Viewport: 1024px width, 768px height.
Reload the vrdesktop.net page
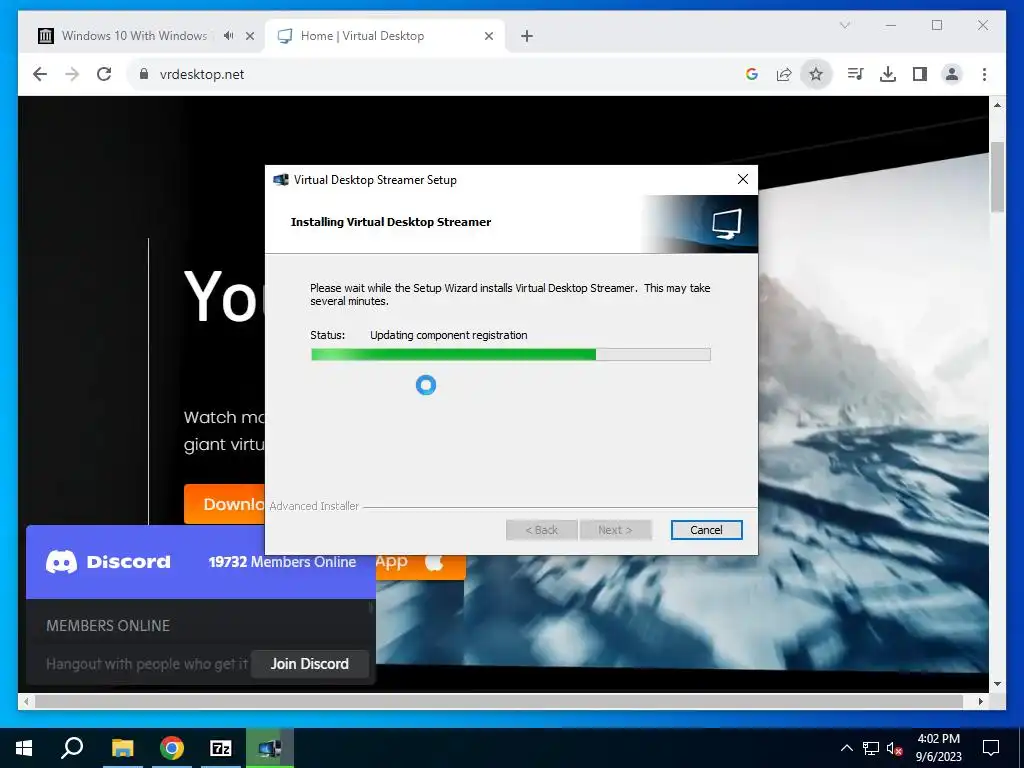(104, 74)
